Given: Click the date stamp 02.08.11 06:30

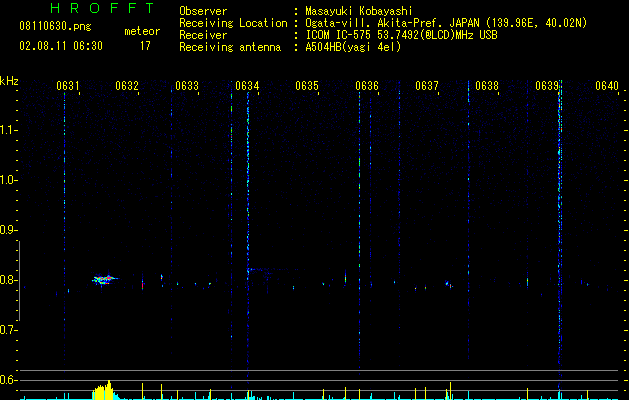Looking at the screenshot, I should 61,46.
